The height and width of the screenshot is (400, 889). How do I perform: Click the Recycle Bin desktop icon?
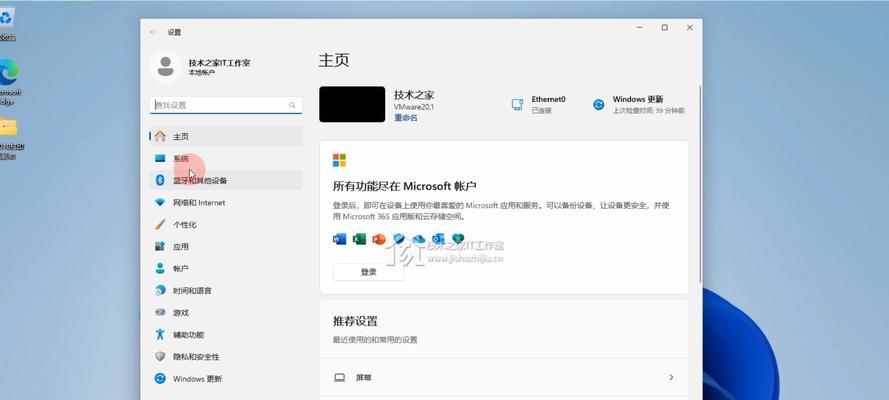(x=6, y=18)
